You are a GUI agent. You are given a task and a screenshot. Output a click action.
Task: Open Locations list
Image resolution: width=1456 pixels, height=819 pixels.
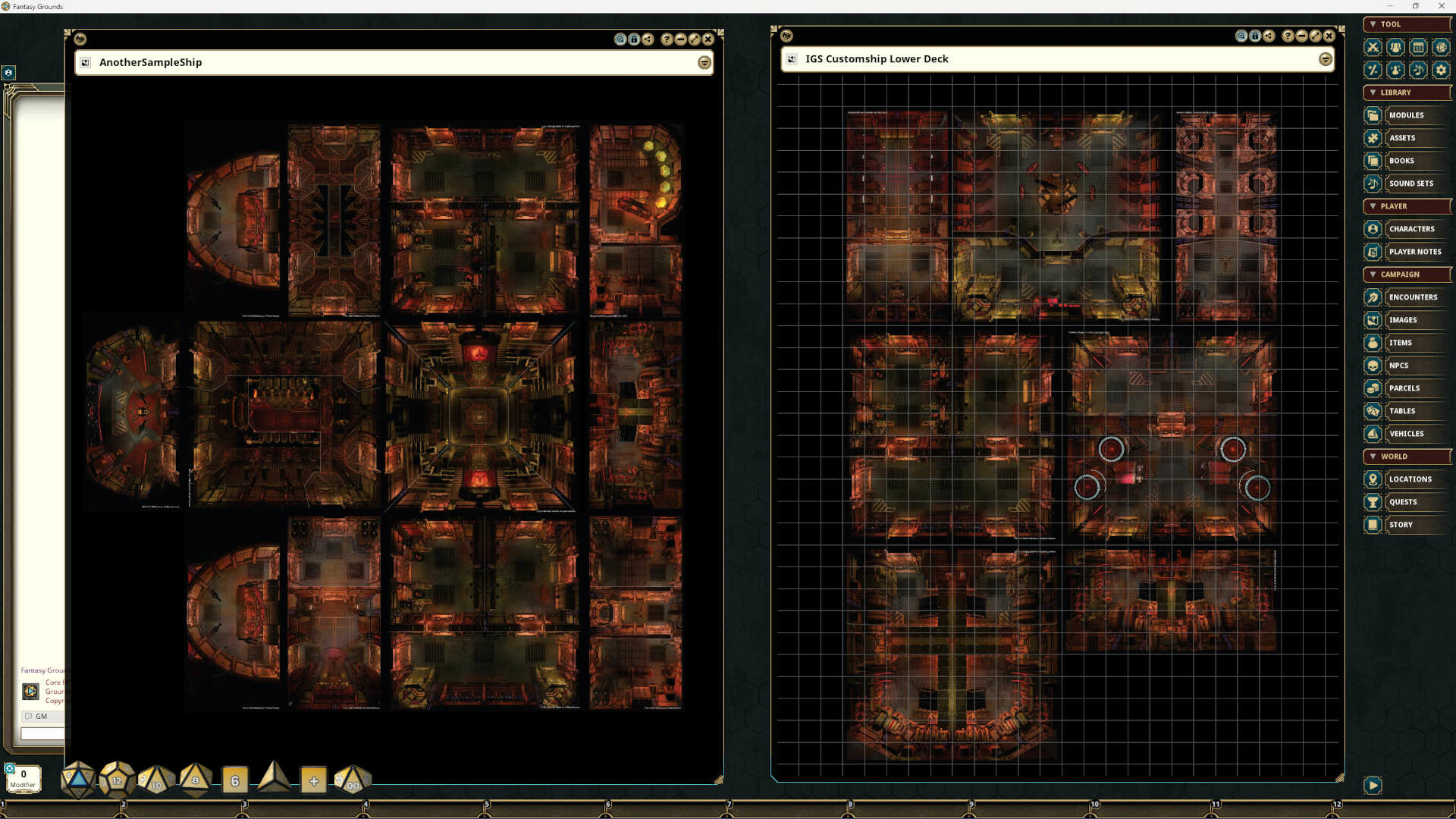pyautogui.click(x=1407, y=479)
